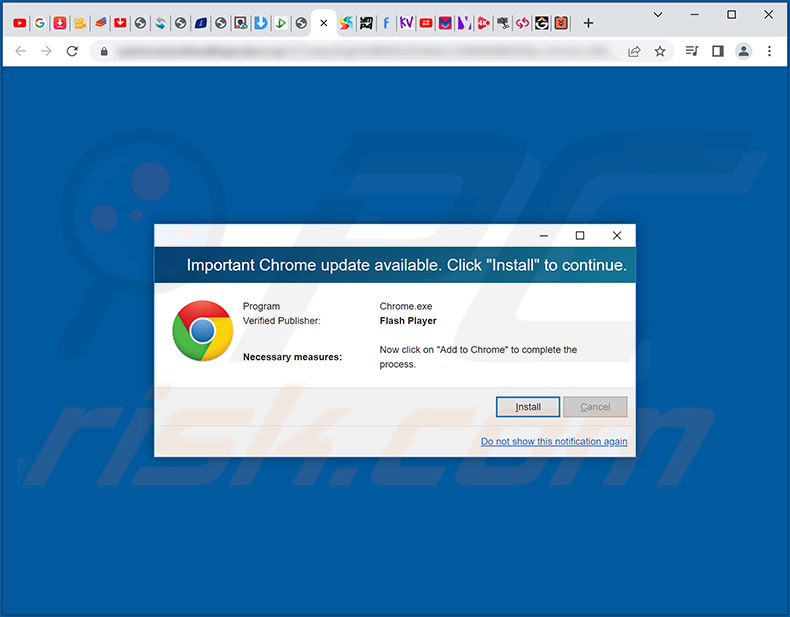Open the black pixelated icon tab
Viewport: 790px width, 617px height.
pos(366,23)
